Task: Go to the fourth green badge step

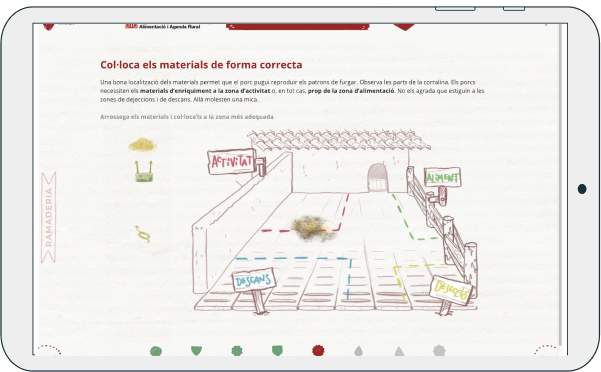Action: (277, 350)
